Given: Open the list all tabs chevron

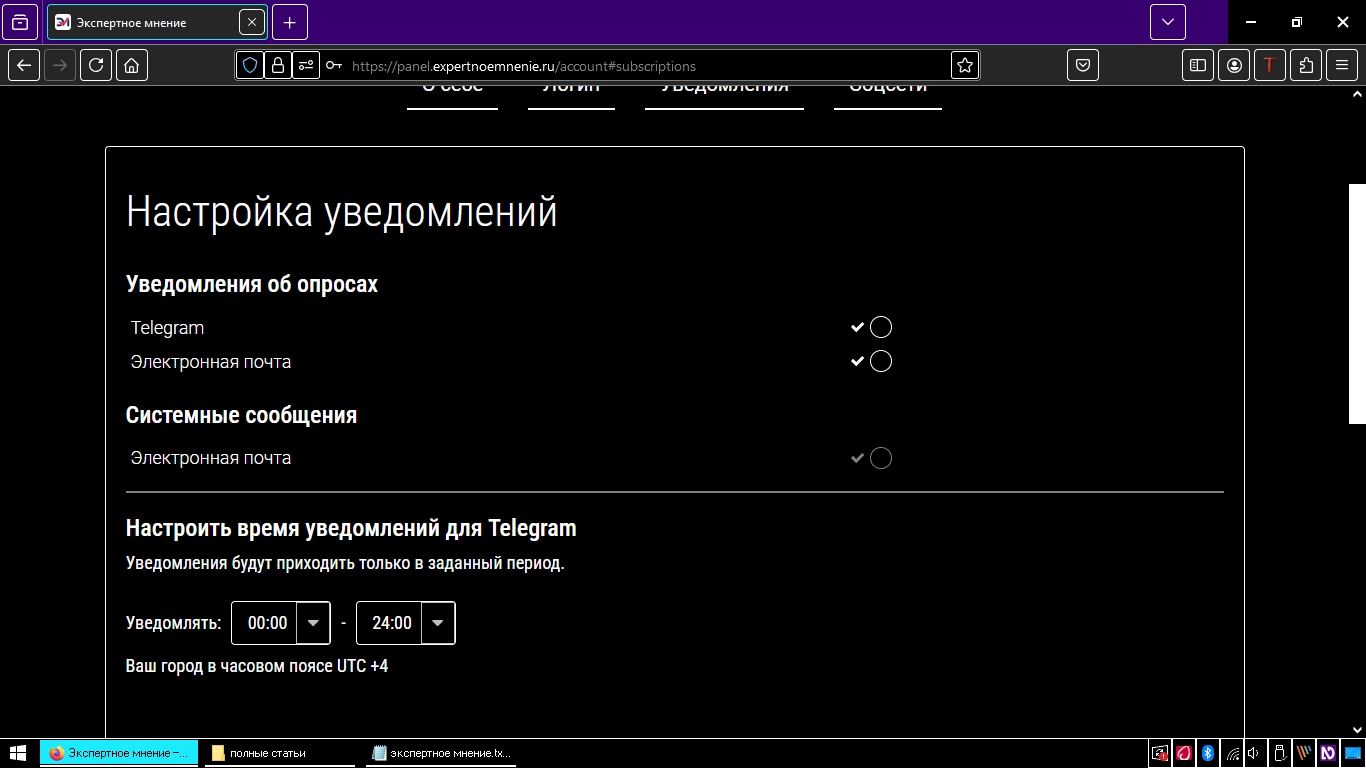Looking at the screenshot, I should click(1167, 22).
